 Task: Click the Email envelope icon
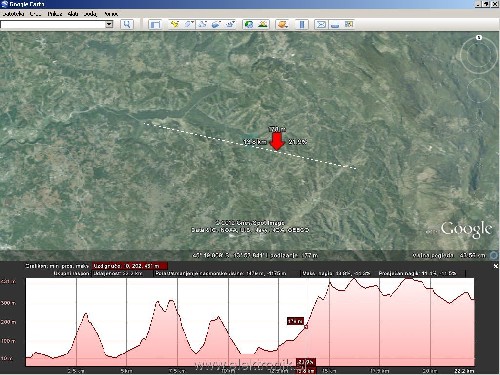[x=321, y=24]
